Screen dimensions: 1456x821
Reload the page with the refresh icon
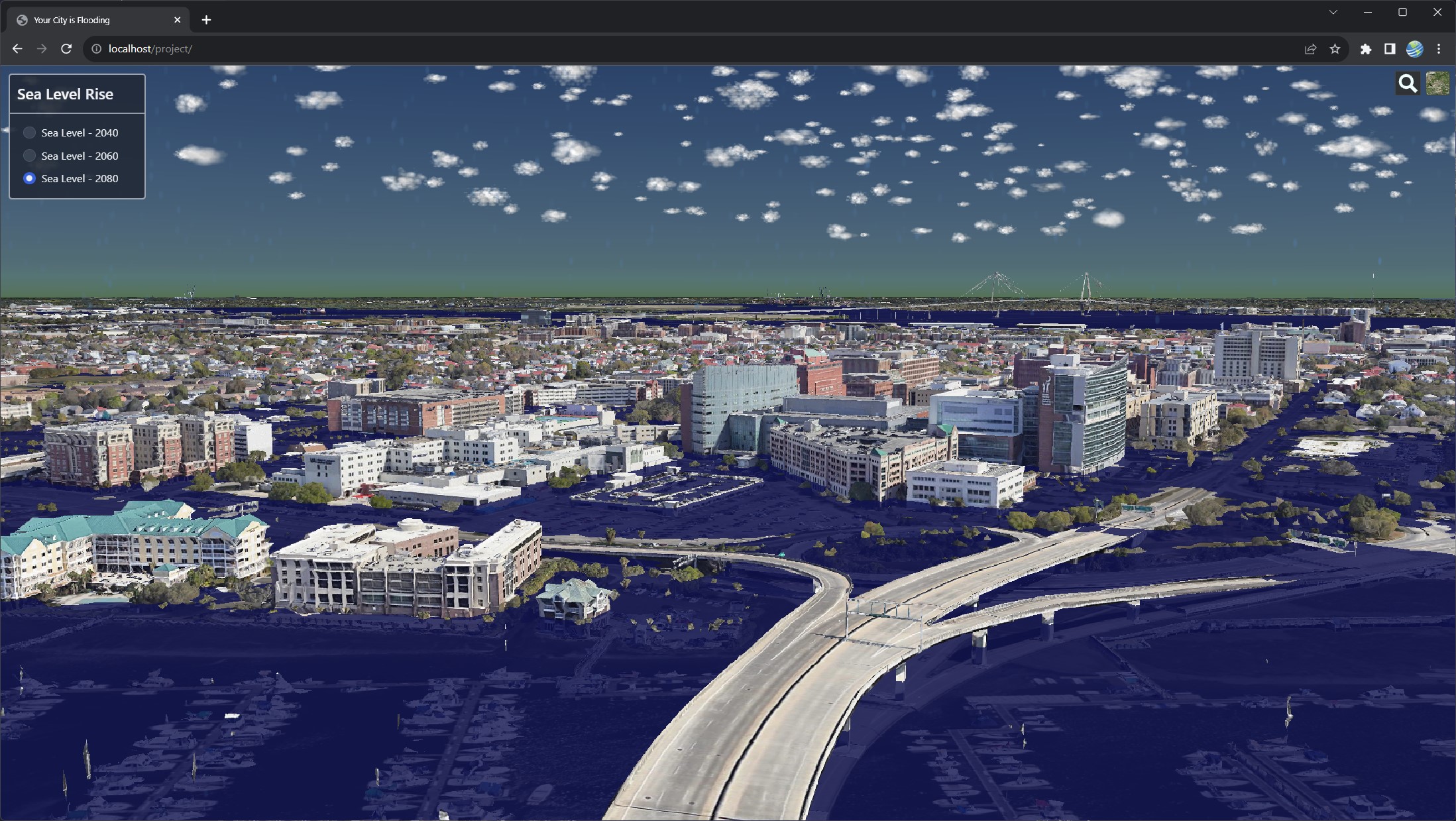pos(66,49)
